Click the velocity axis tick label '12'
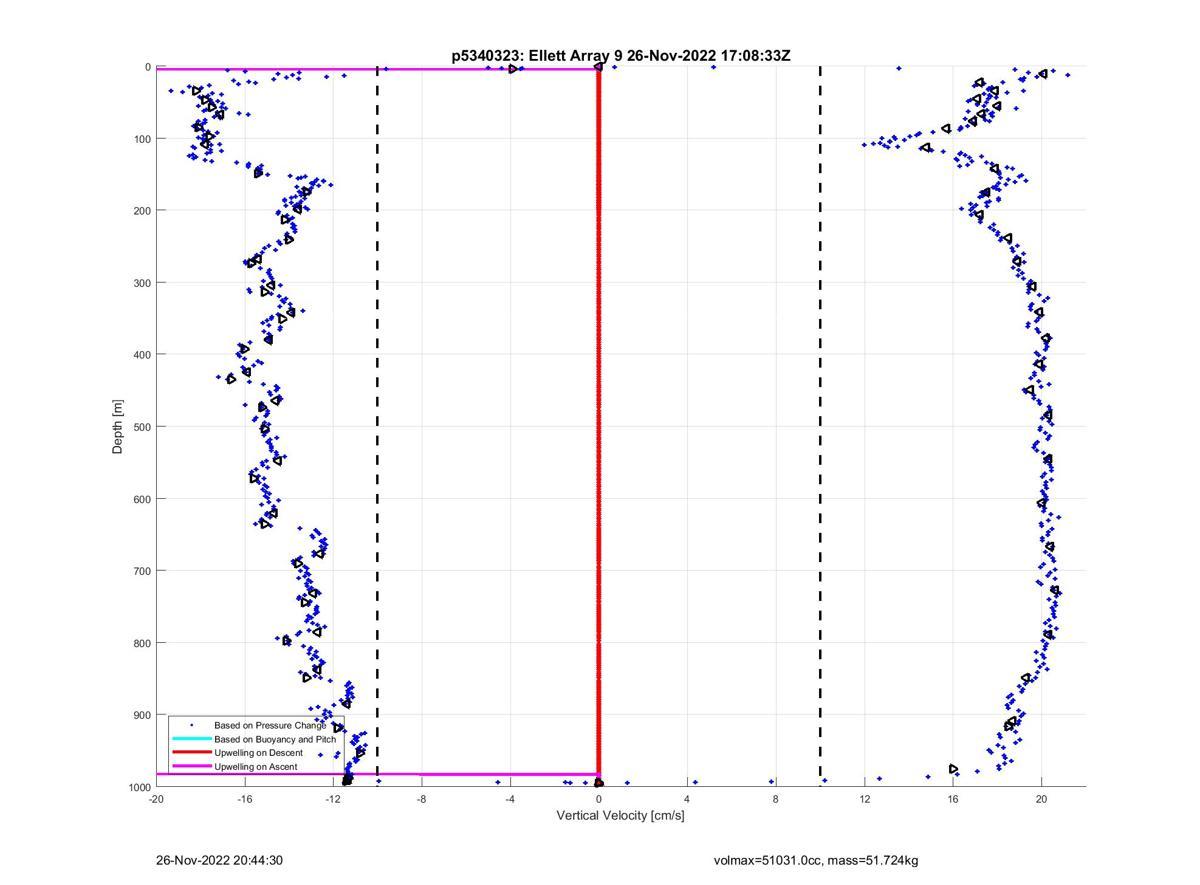Viewport: 1200px width, 885px height. click(864, 799)
